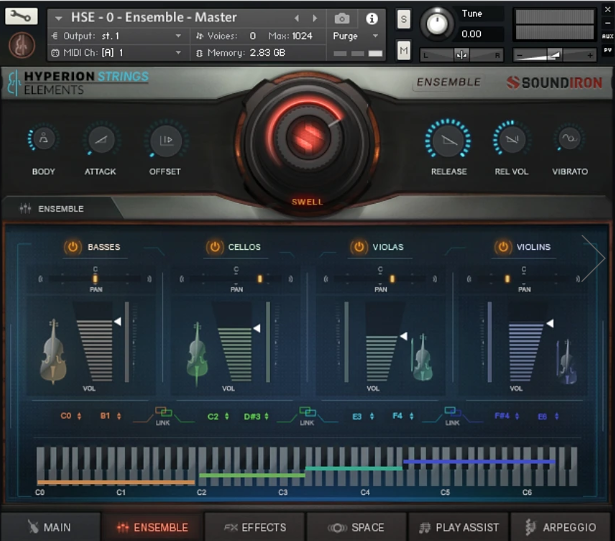
Task: Adjust the Basses high key B1 stepper
Action: (119, 416)
